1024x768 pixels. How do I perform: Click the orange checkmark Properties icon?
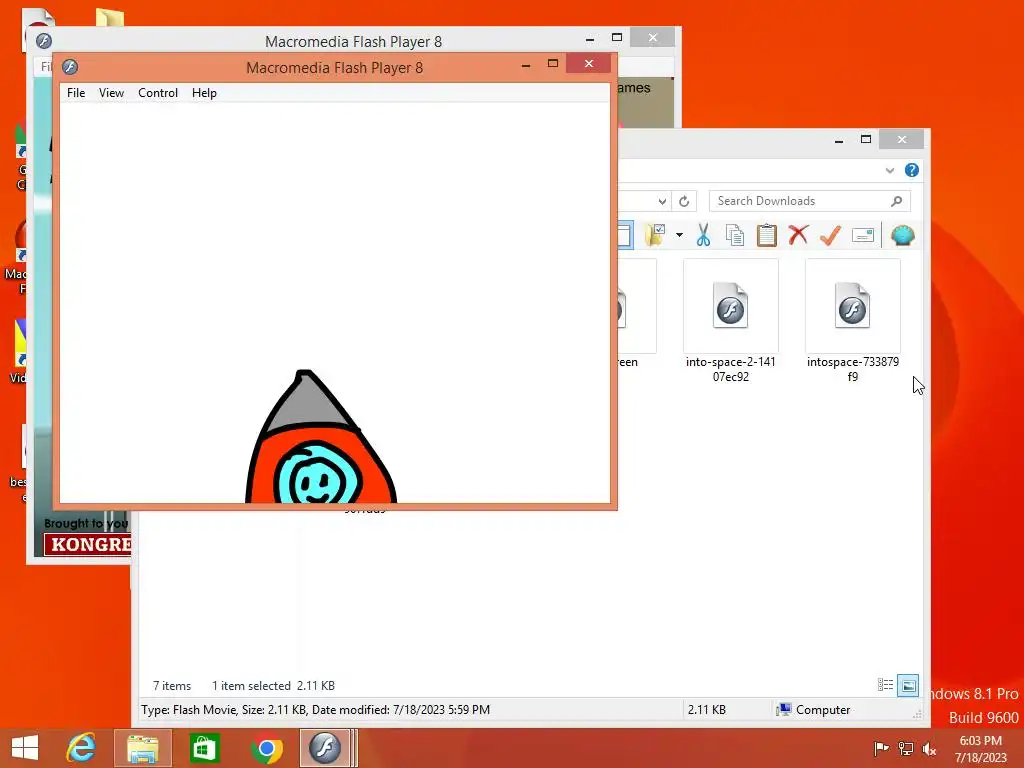(x=830, y=234)
